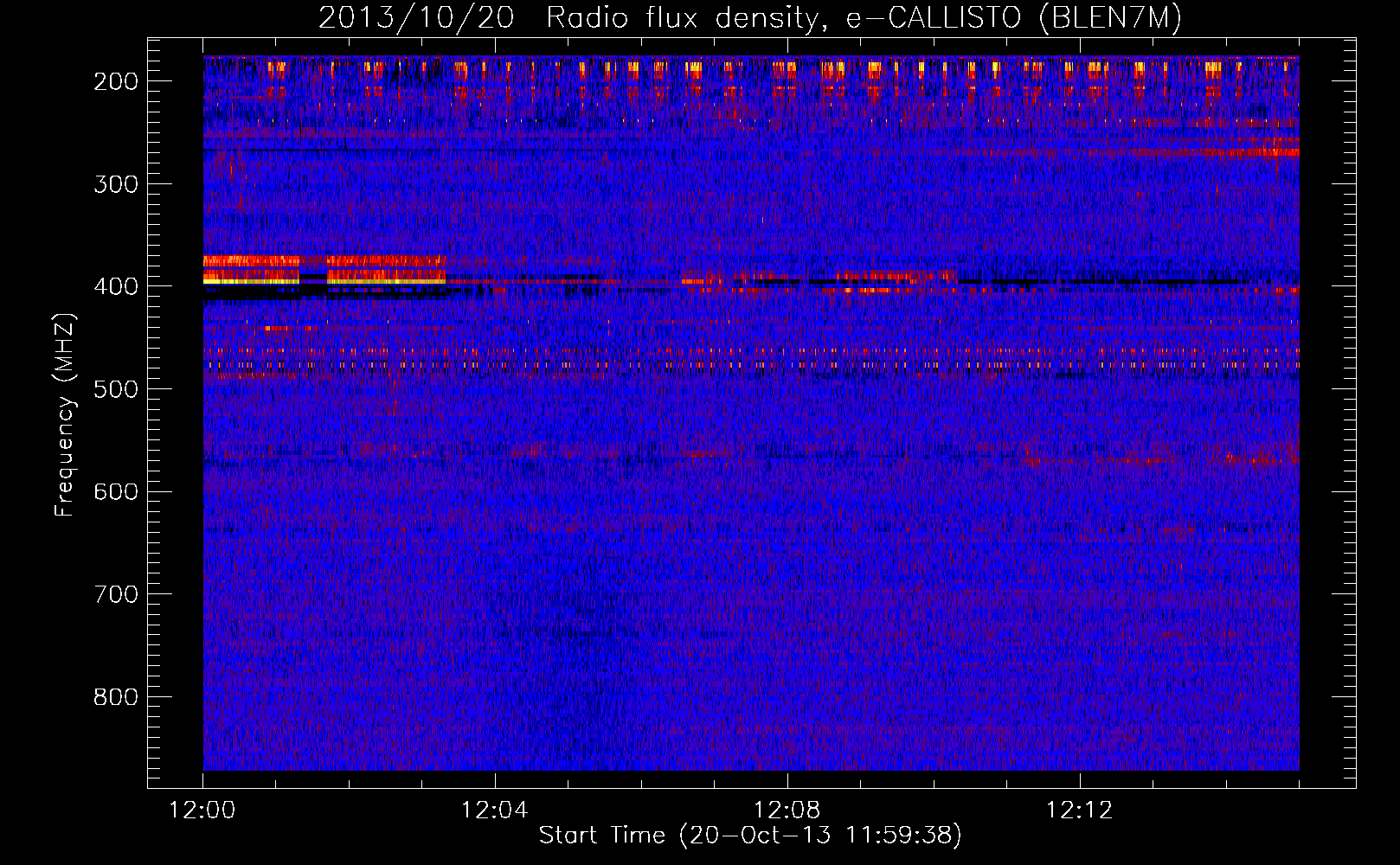
Task: Click the '700' frequency tick label
Action: click(115, 594)
